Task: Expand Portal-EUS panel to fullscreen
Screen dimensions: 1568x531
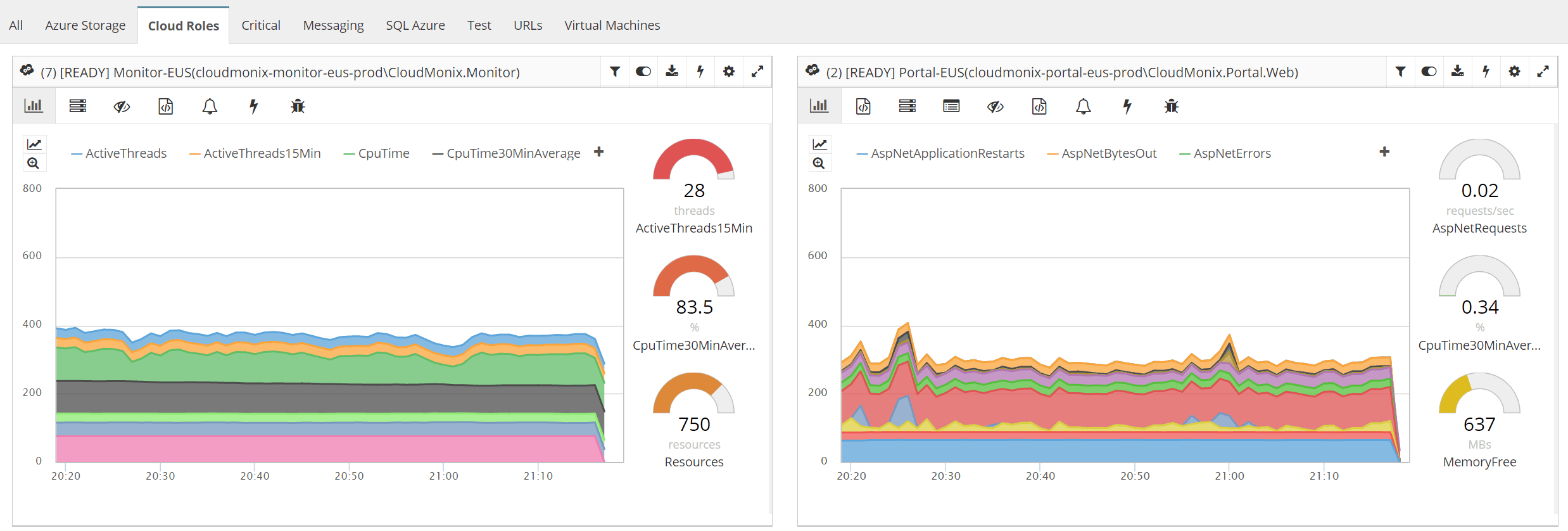Action: pos(1543,72)
